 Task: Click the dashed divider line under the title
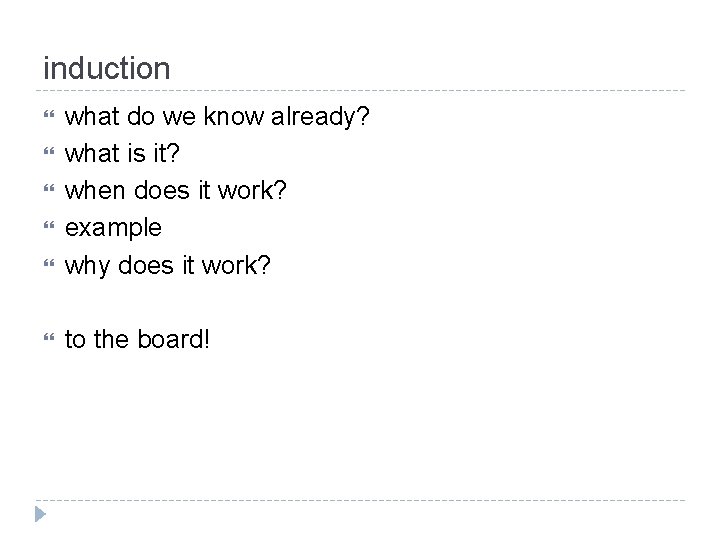pos(360,91)
